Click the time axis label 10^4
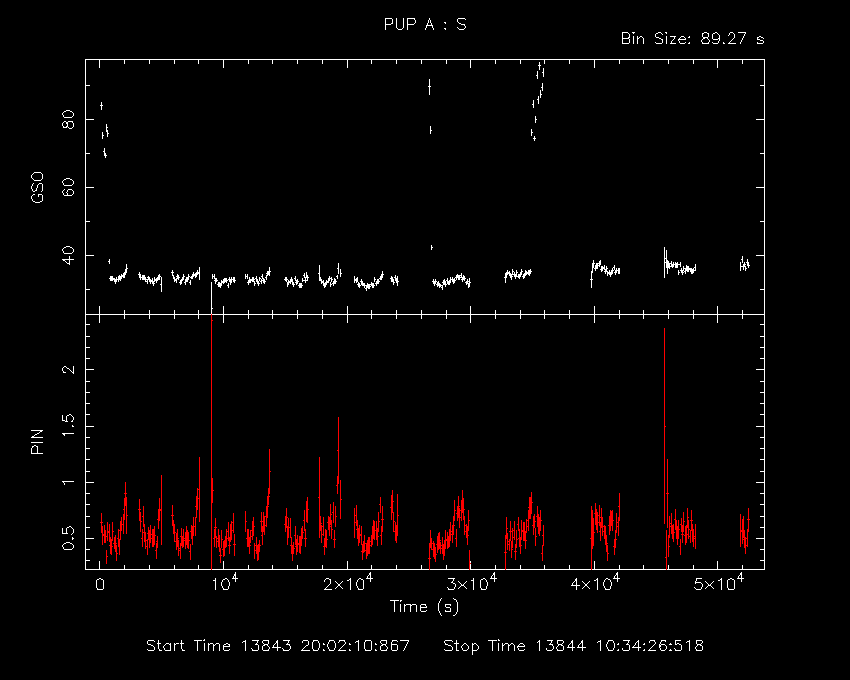This screenshot has height=680, width=850. (224, 582)
